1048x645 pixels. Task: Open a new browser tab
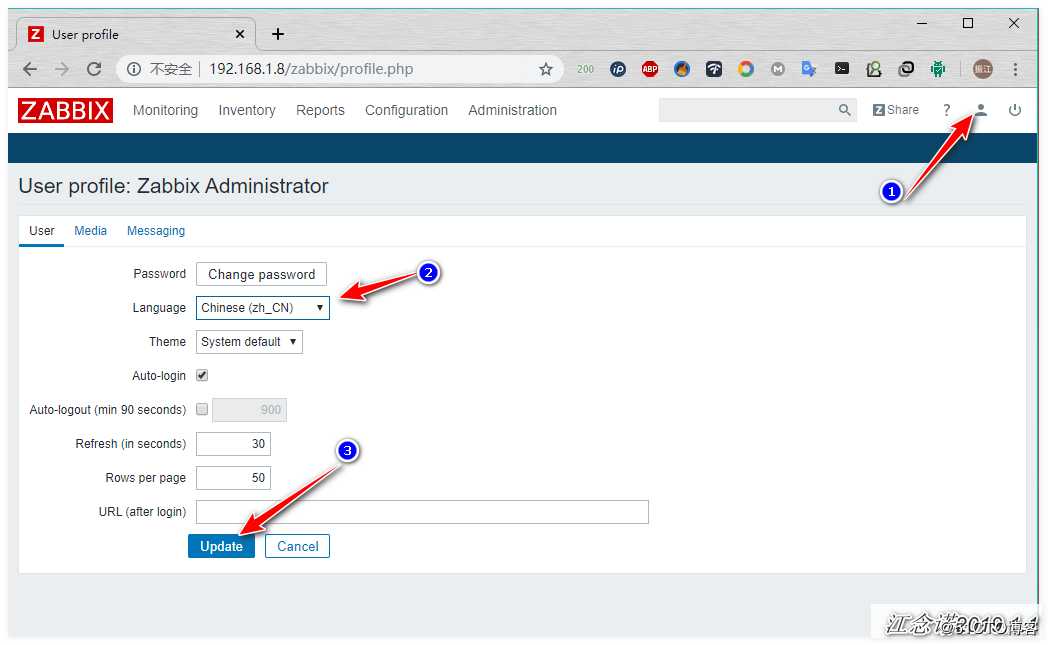point(278,34)
